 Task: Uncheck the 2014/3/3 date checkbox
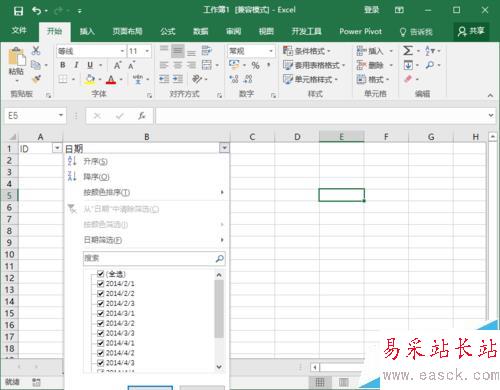click(x=100, y=333)
